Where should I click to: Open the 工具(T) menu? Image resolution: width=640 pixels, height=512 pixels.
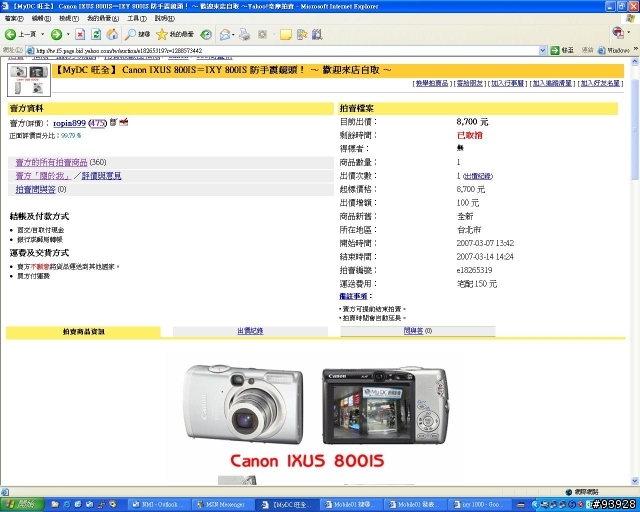137,18
